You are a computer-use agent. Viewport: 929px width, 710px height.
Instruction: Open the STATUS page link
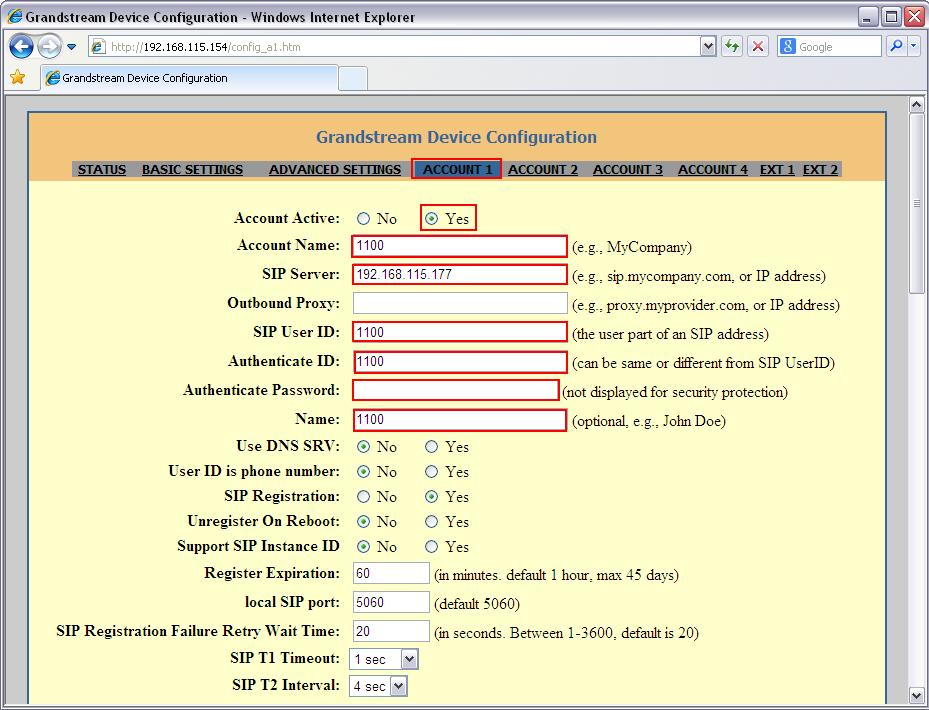(102, 169)
